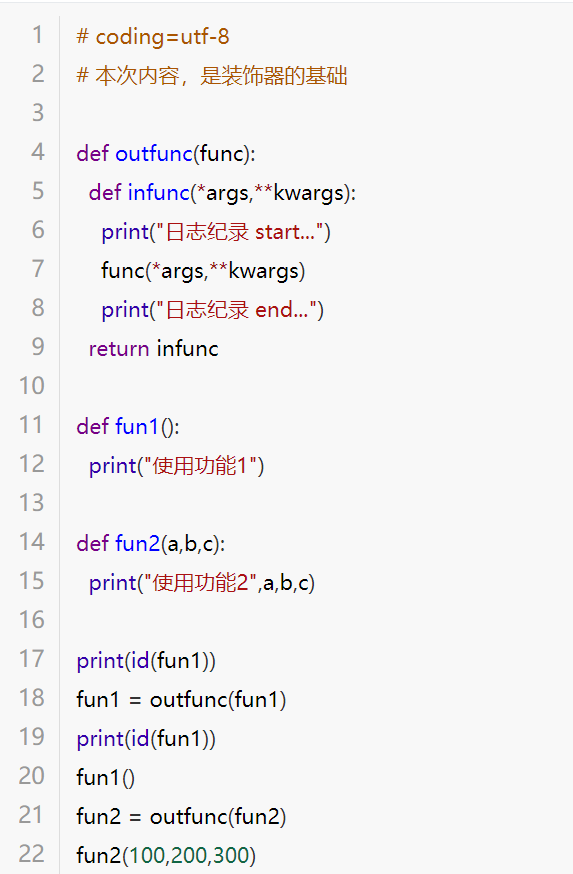The image size is (573, 874).
Task: Click the outfunc function name definition
Action: [154, 153]
